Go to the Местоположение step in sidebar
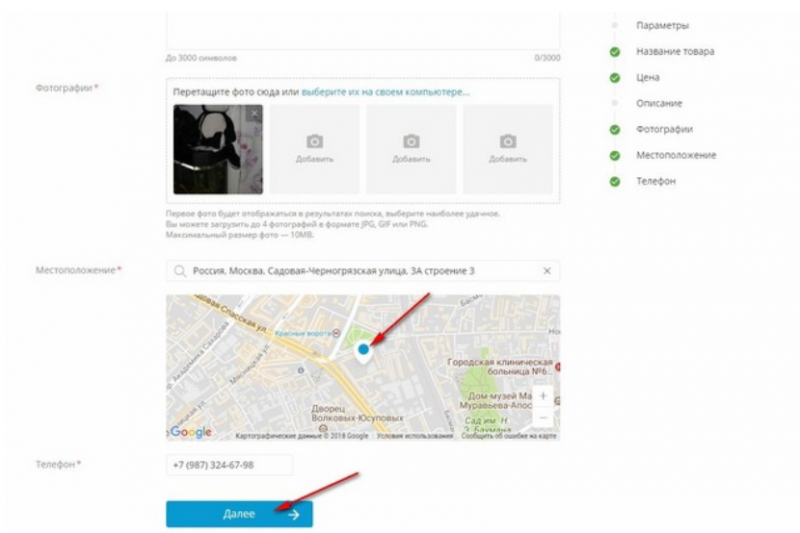The height and width of the screenshot is (533, 800). (x=676, y=155)
